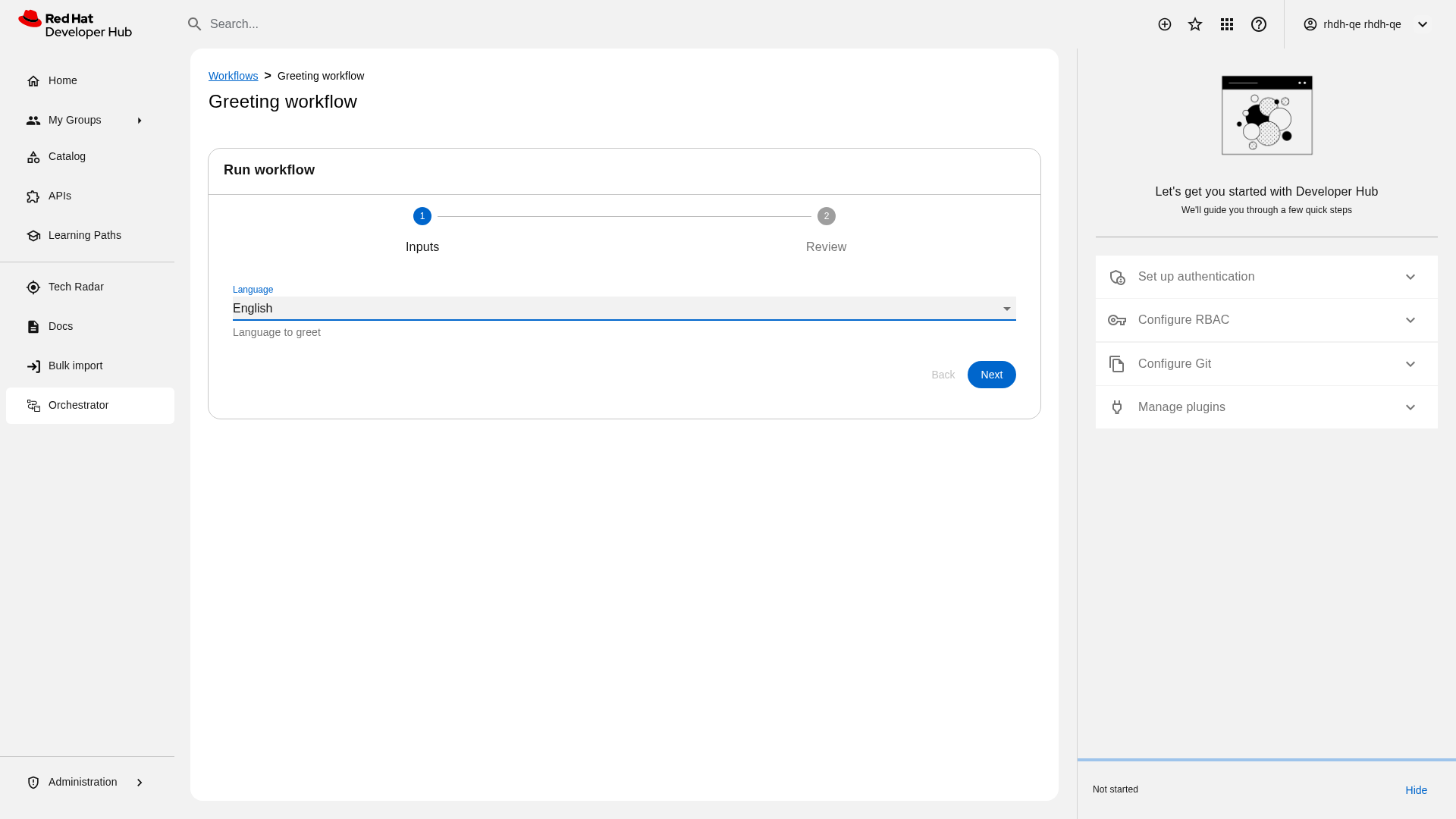Go to Learning Paths page
1456x819 pixels.
[84, 236]
